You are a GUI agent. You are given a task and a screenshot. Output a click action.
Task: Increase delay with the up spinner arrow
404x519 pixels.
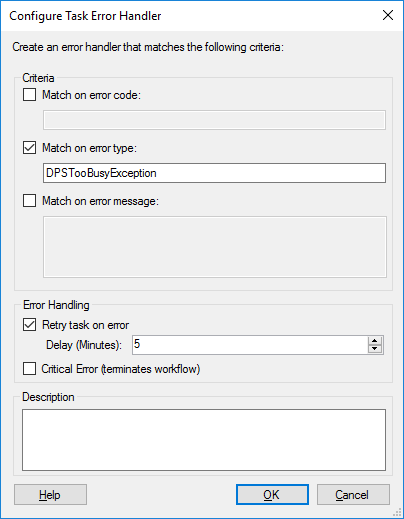click(375, 341)
